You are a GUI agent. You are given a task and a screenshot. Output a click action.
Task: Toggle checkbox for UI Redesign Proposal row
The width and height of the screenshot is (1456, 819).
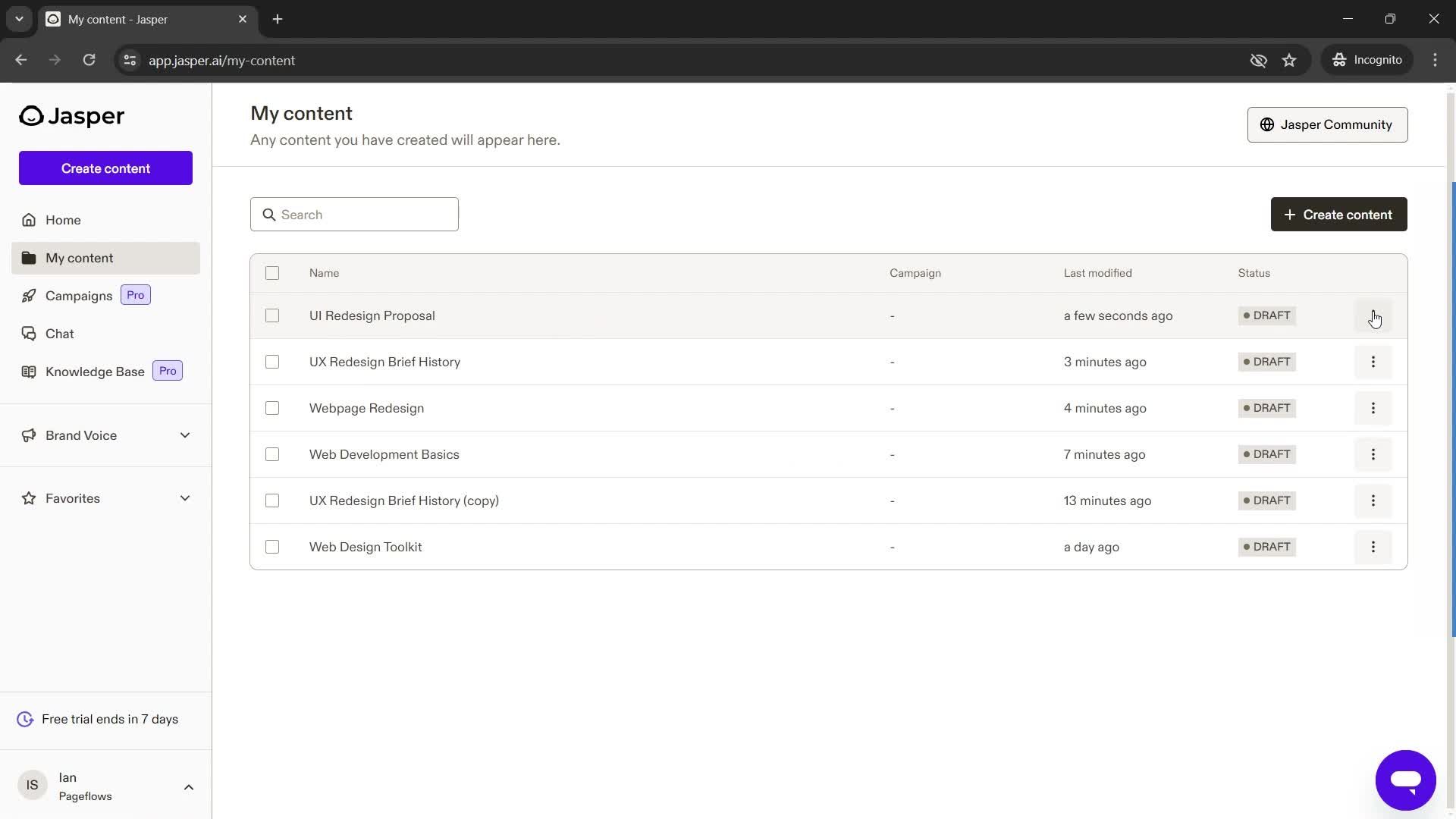point(272,316)
